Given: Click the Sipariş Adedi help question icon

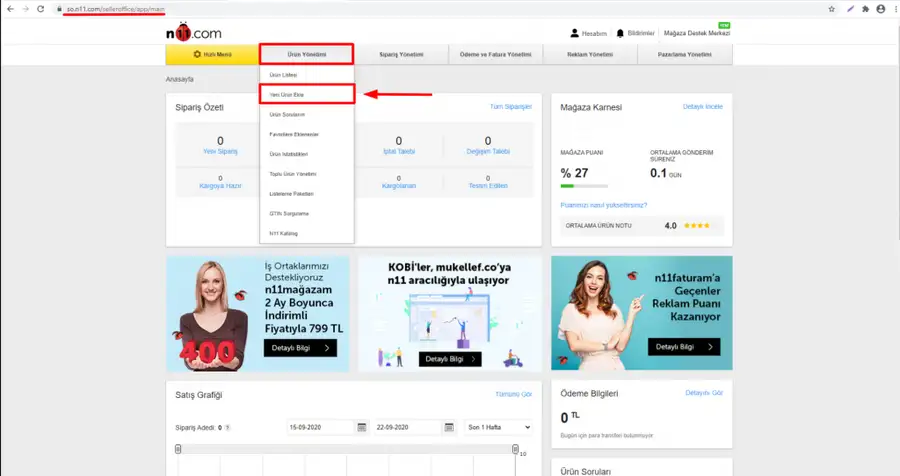Looking at the screenshot, I should click(227, 428).
